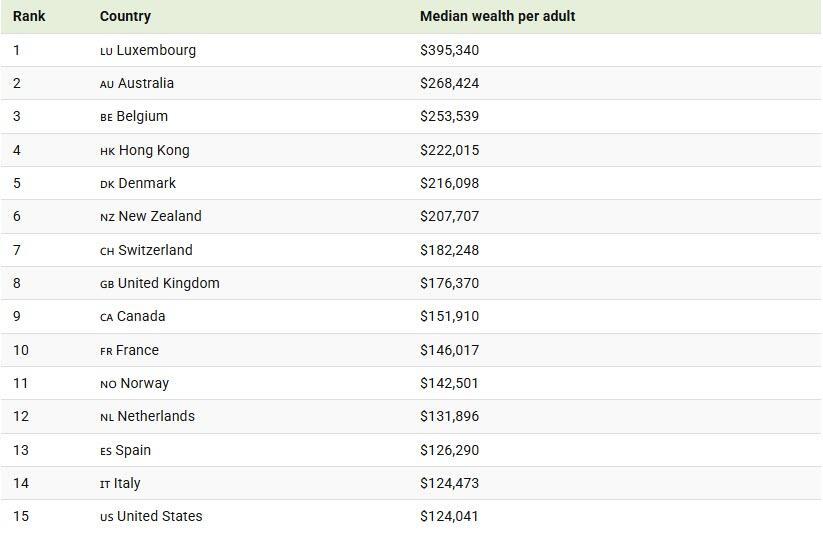Click the US flag code beside United States

click(x=106, y=517)
